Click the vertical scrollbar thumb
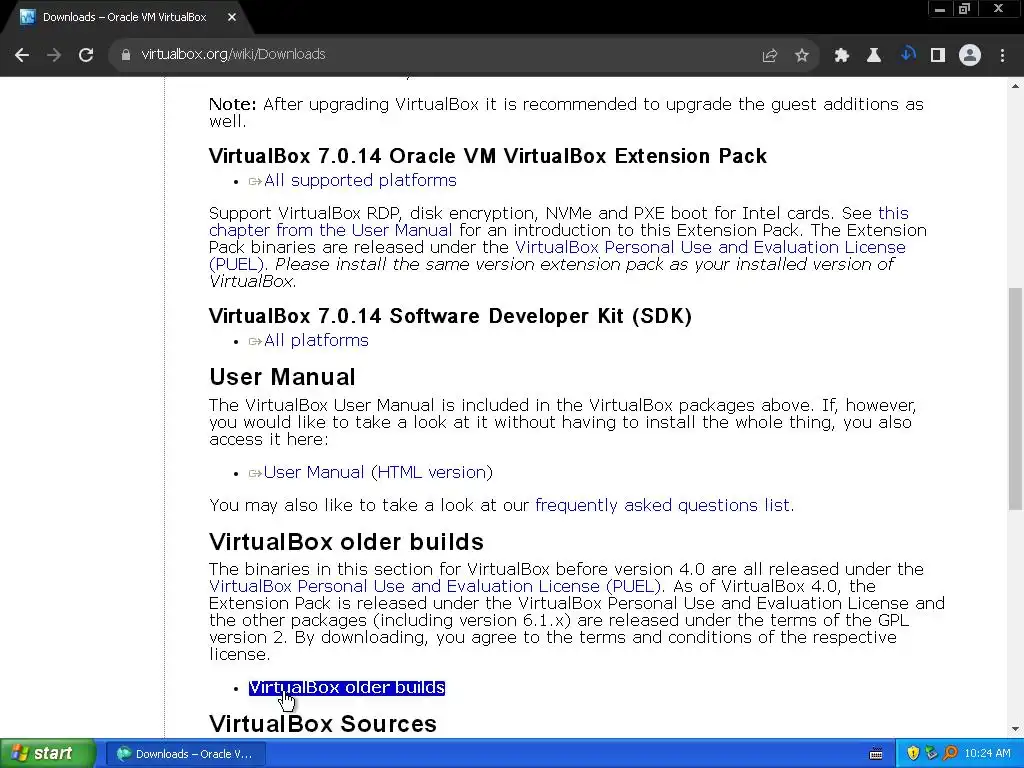This screenshot has width=1024, height=768. pyautogui.click(x=1016, y=398)
